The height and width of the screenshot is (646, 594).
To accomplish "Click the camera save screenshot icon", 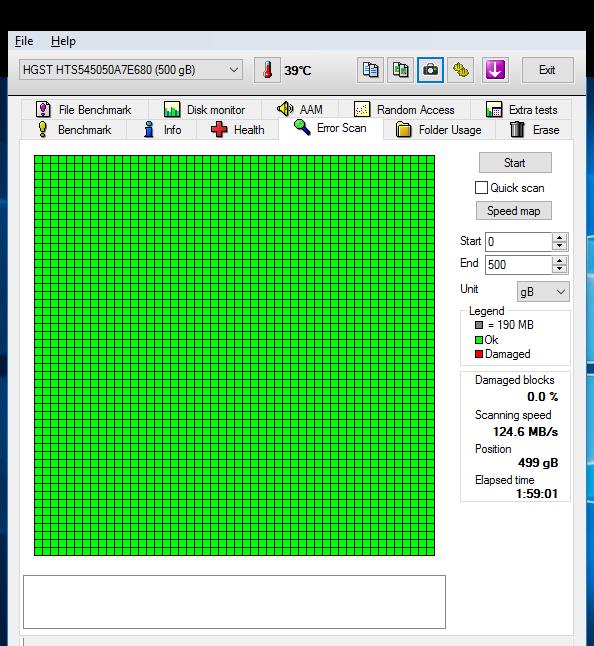I will click(430, 70).
